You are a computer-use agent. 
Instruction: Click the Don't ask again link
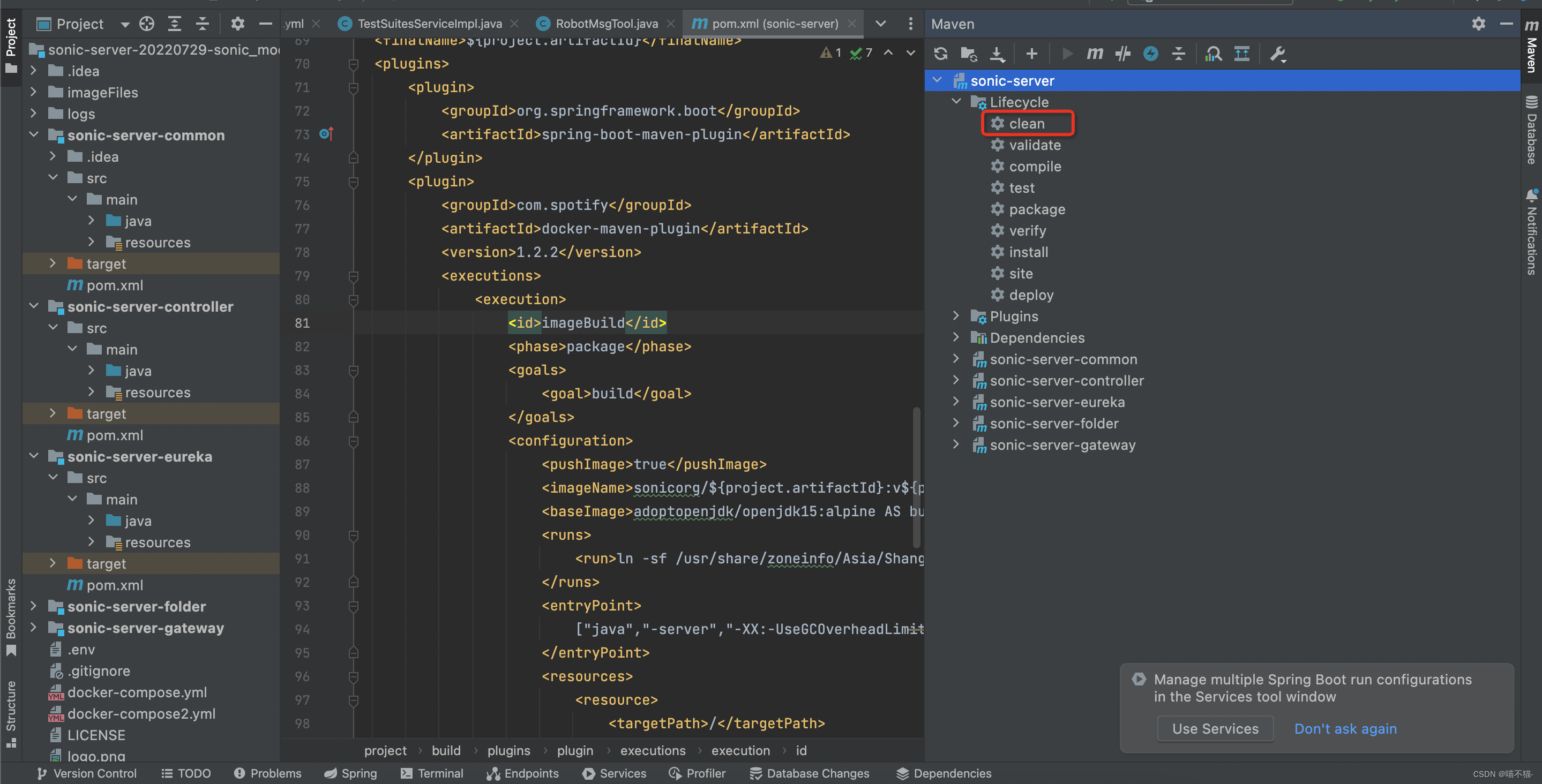[x=1345, y=728]
